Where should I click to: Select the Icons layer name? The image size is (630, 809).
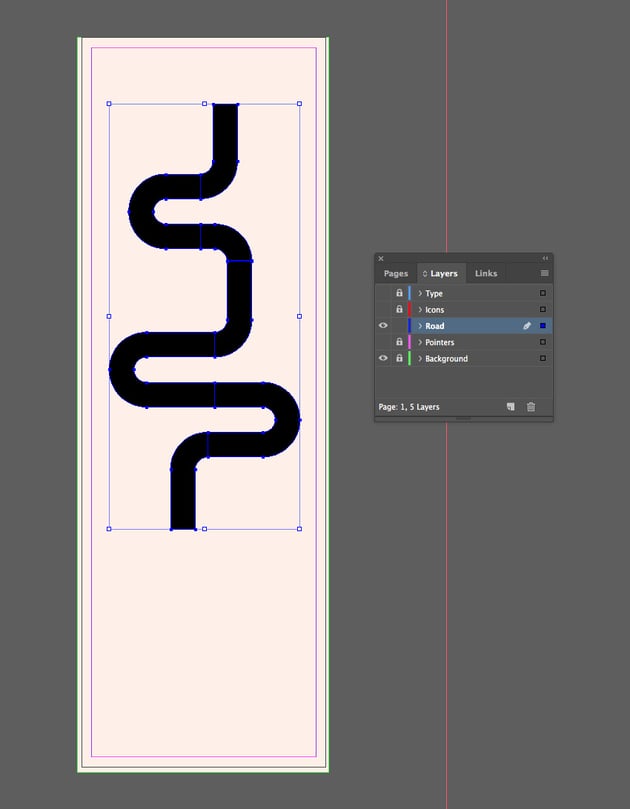pos(434,310)
